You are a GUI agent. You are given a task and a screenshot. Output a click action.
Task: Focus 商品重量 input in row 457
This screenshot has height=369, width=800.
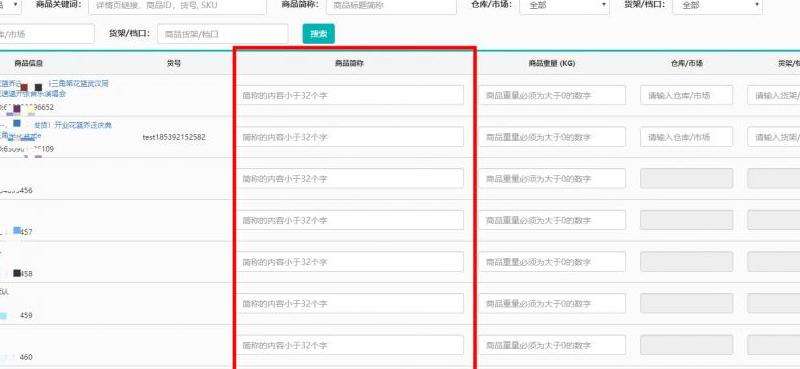(552, 220)
